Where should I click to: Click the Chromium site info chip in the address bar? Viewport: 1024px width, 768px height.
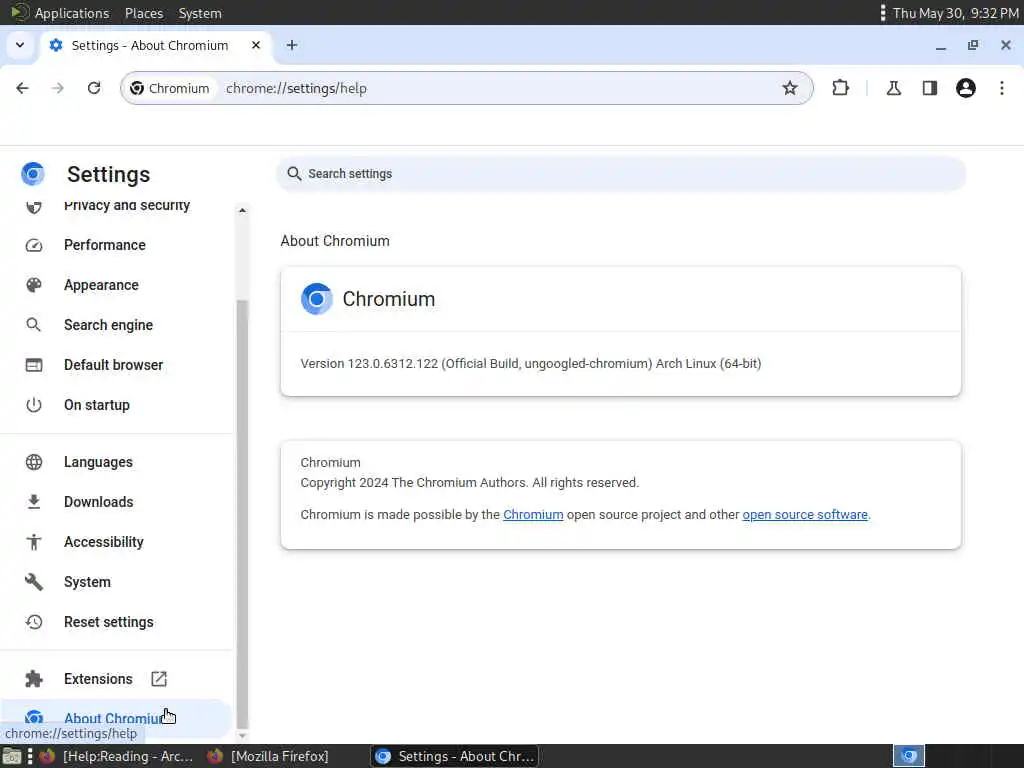(x=170, y=88)
